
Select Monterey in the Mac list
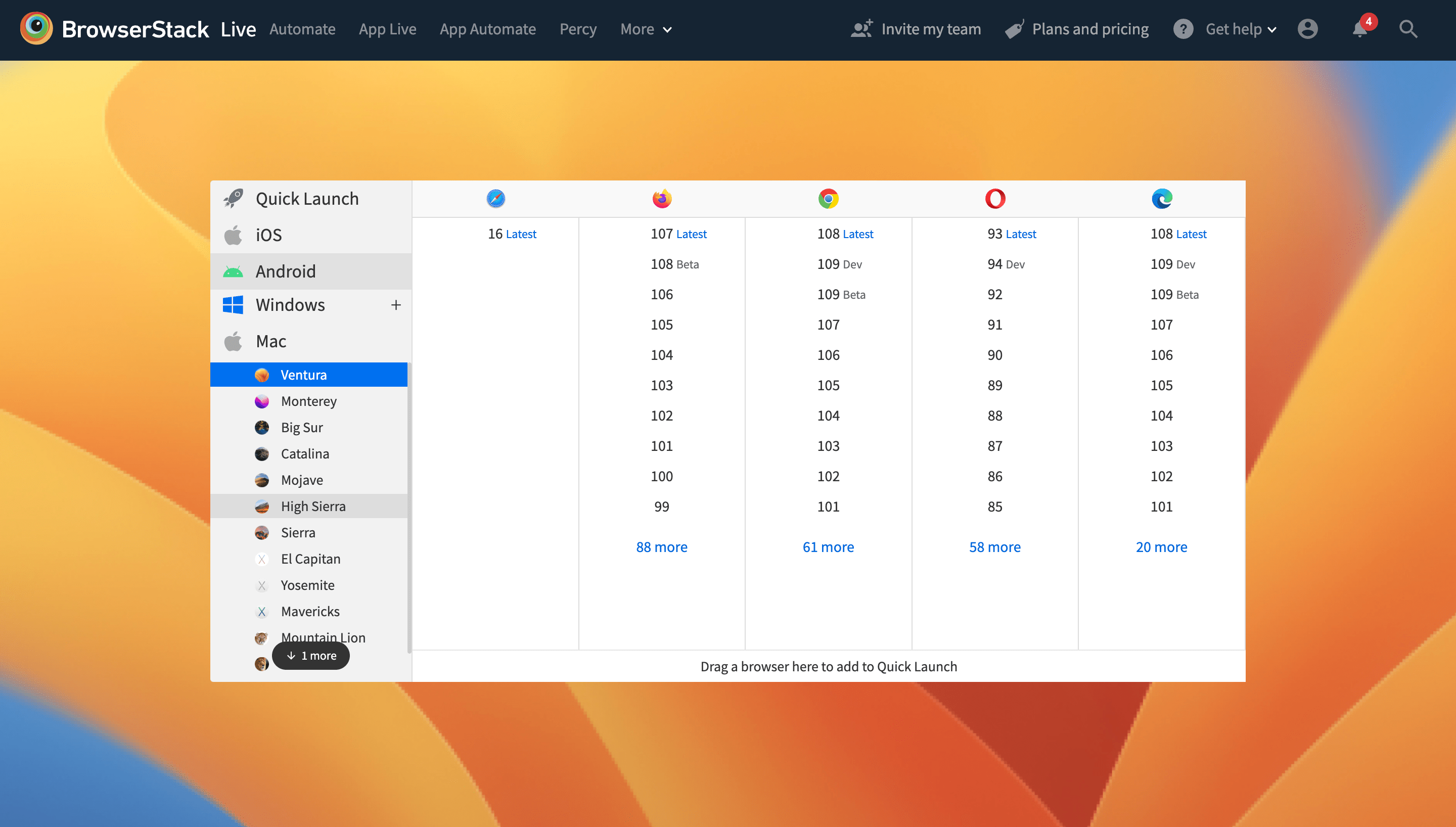[x=308, y=401]
